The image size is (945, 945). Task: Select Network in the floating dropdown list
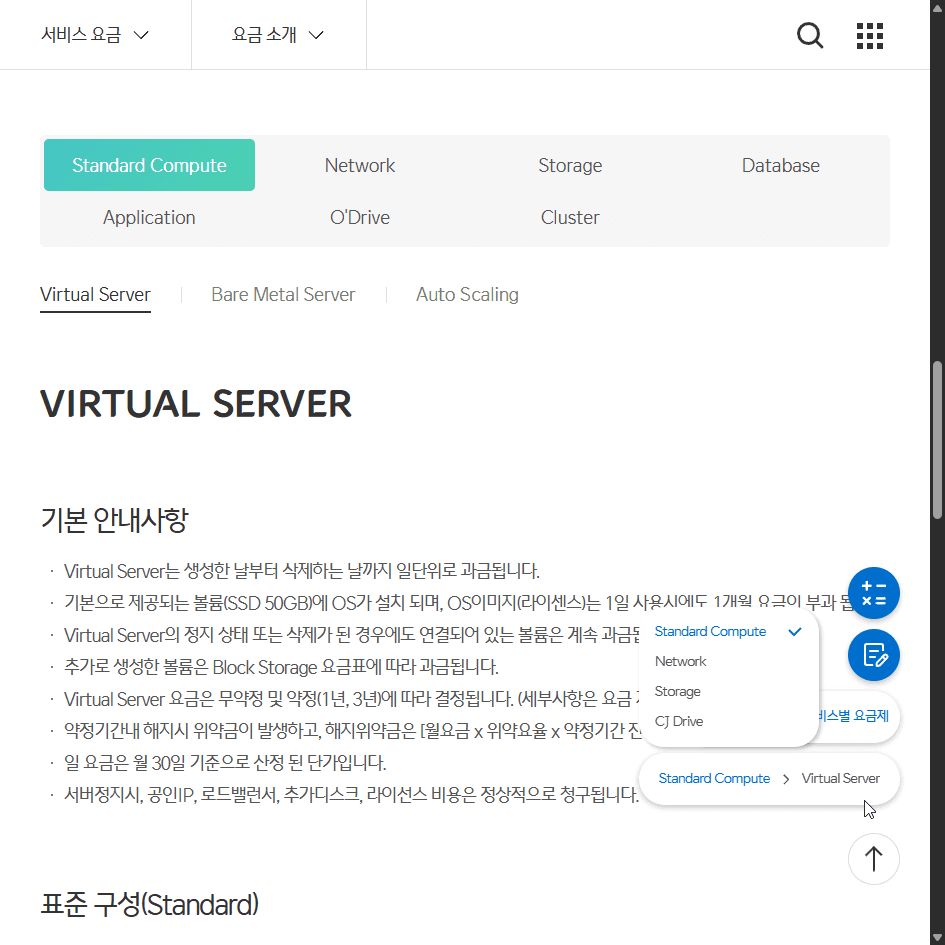click(x=681, y=661)
